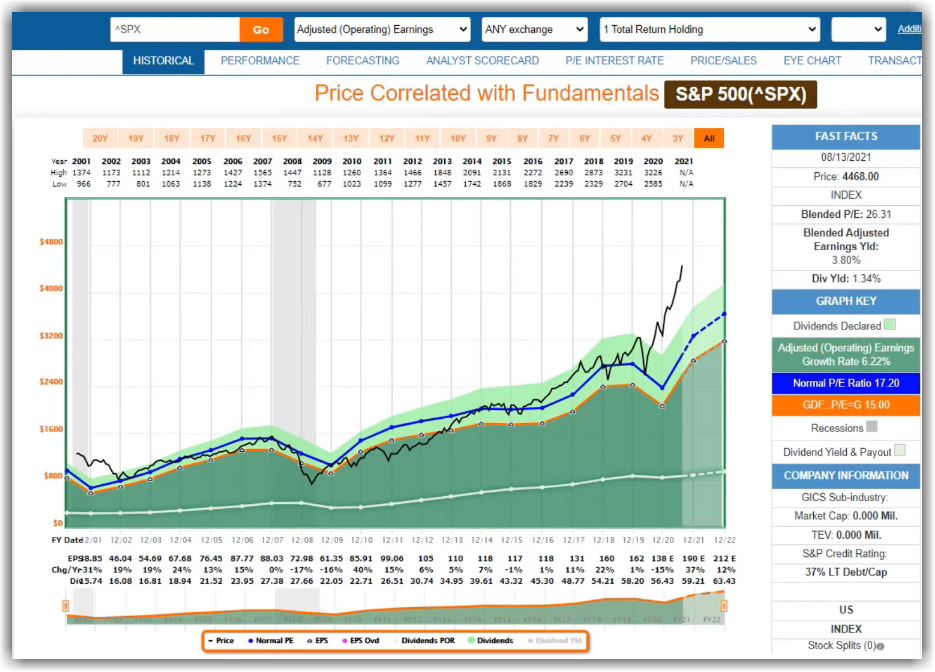The image size is (935, 672).
Task: Click the right handle of range slider
Action: coord(724,606)
